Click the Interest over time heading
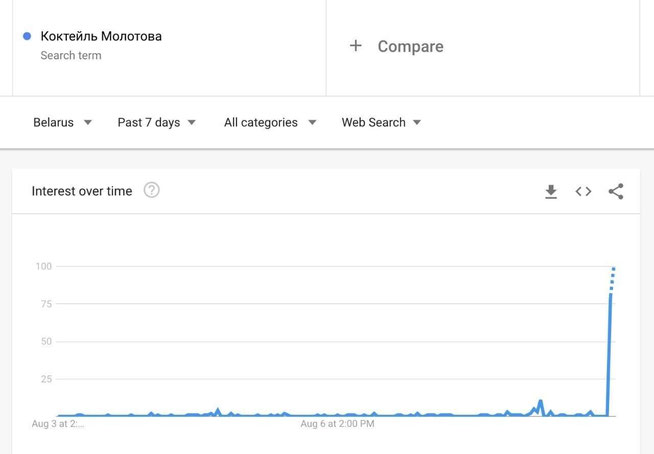654x454 pixels. 82,191
